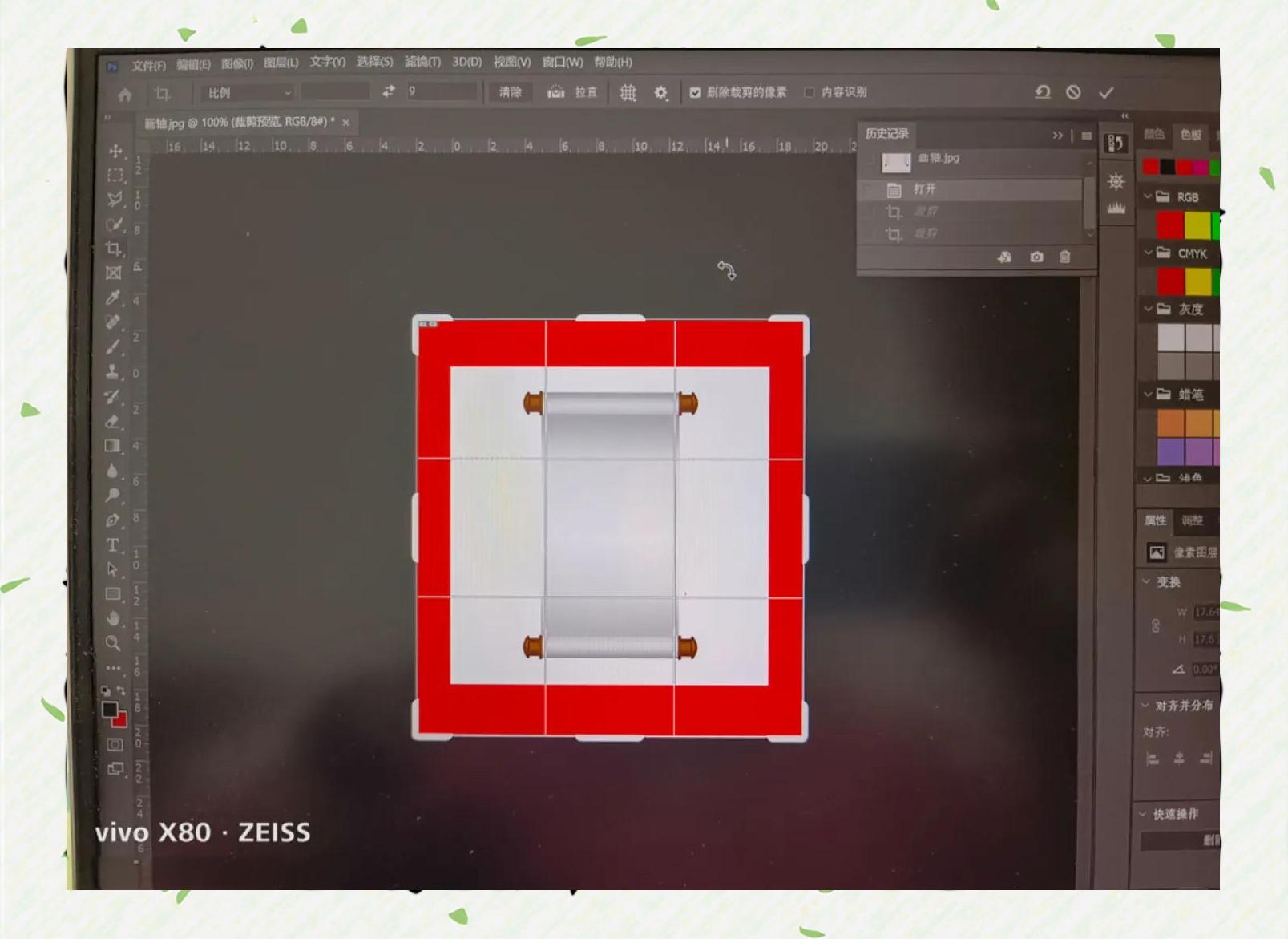
Task: Cancel the current crop operation
Action: [x=1073, y=92]
